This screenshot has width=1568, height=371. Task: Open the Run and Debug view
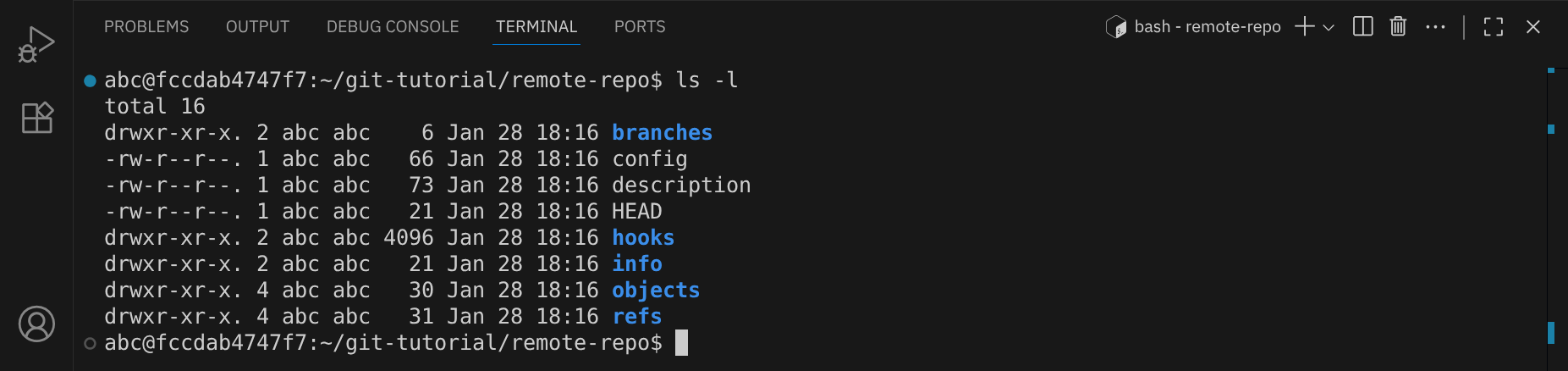coord(36,45)
